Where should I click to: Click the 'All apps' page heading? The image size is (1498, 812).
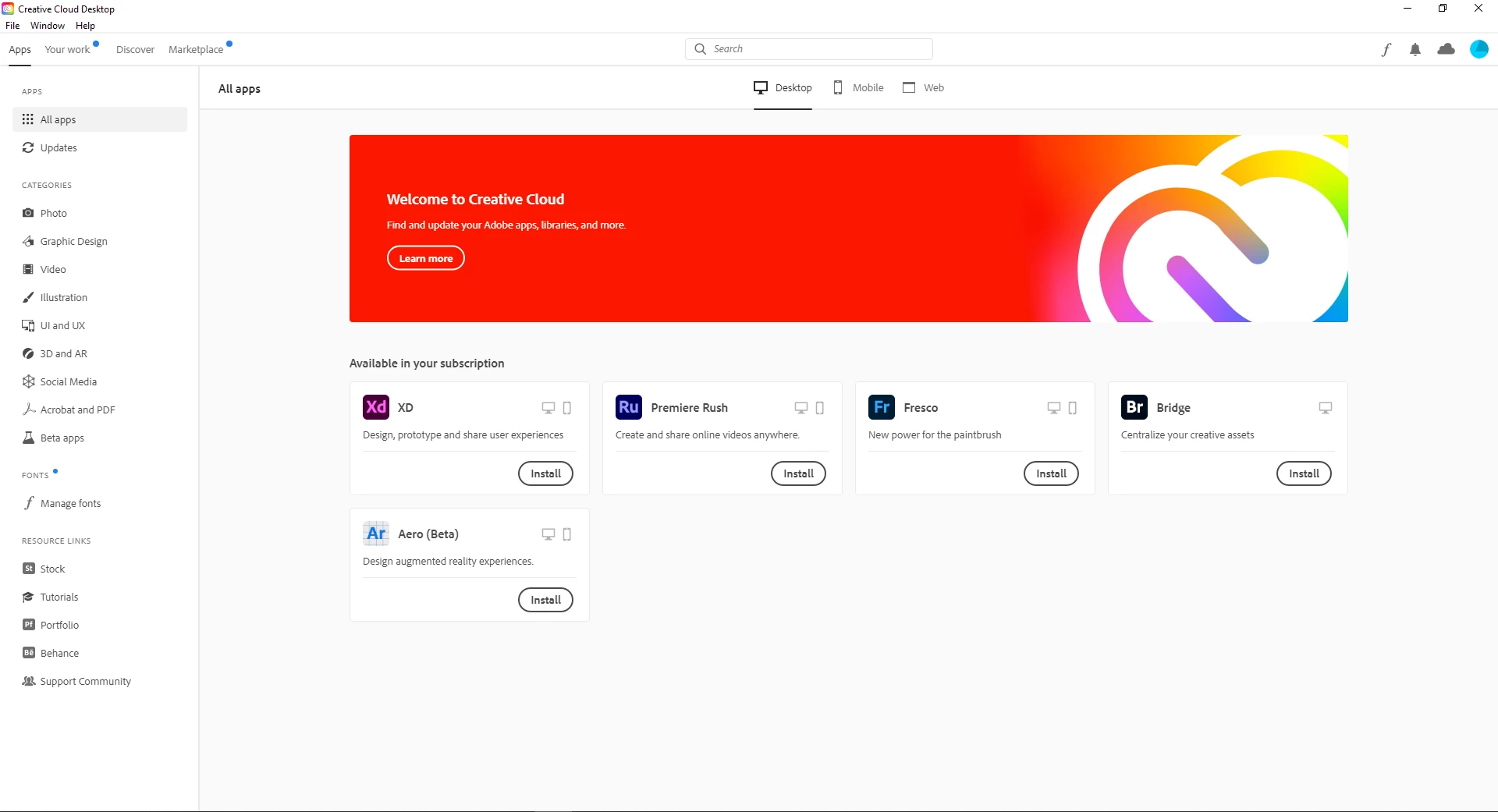pos(240,89)
